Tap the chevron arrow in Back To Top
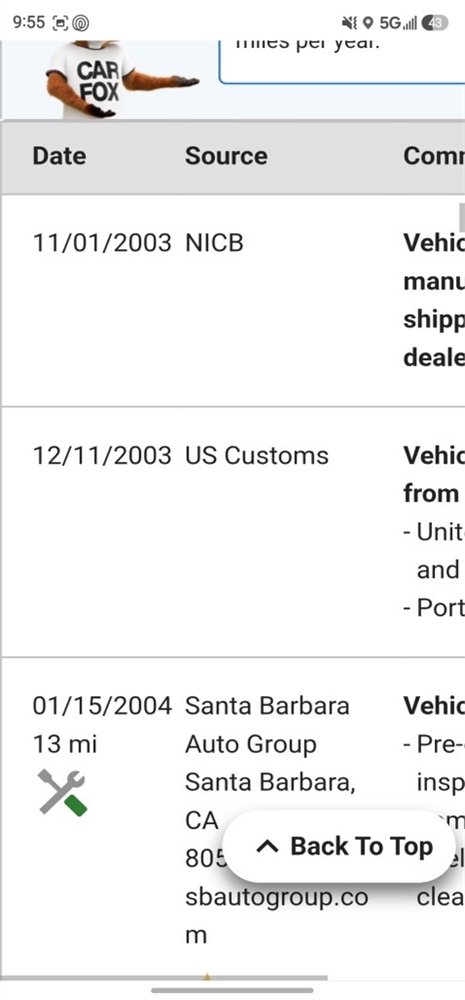This screenshot has width=465, height=1000. [267, 847]
